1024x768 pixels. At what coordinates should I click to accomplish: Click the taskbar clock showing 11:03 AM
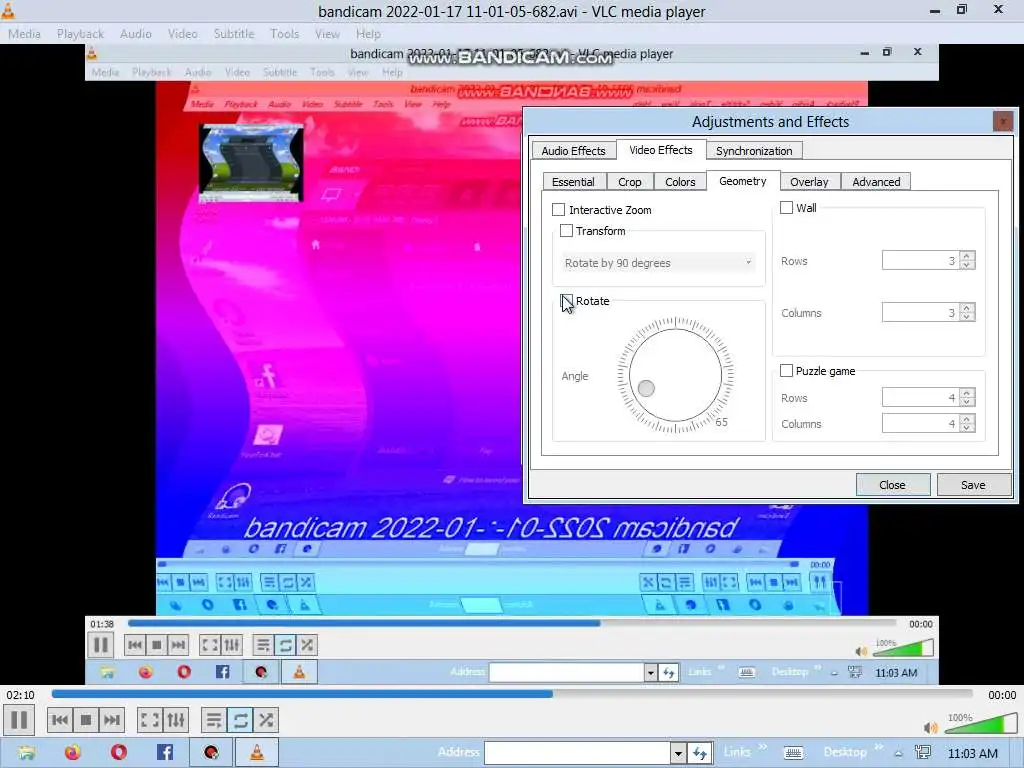[972, 754]
